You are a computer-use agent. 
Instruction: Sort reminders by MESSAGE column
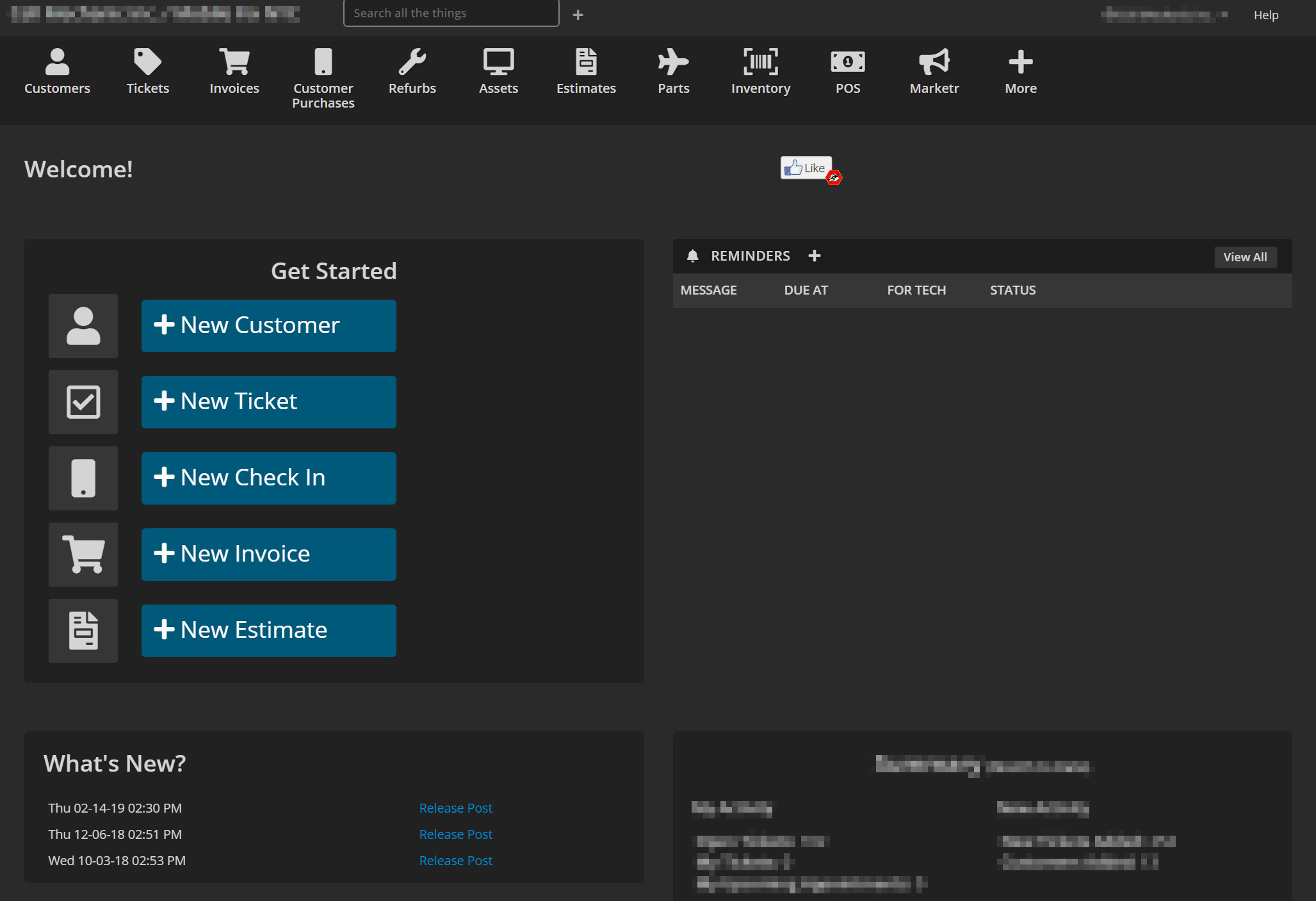[708, 290]
